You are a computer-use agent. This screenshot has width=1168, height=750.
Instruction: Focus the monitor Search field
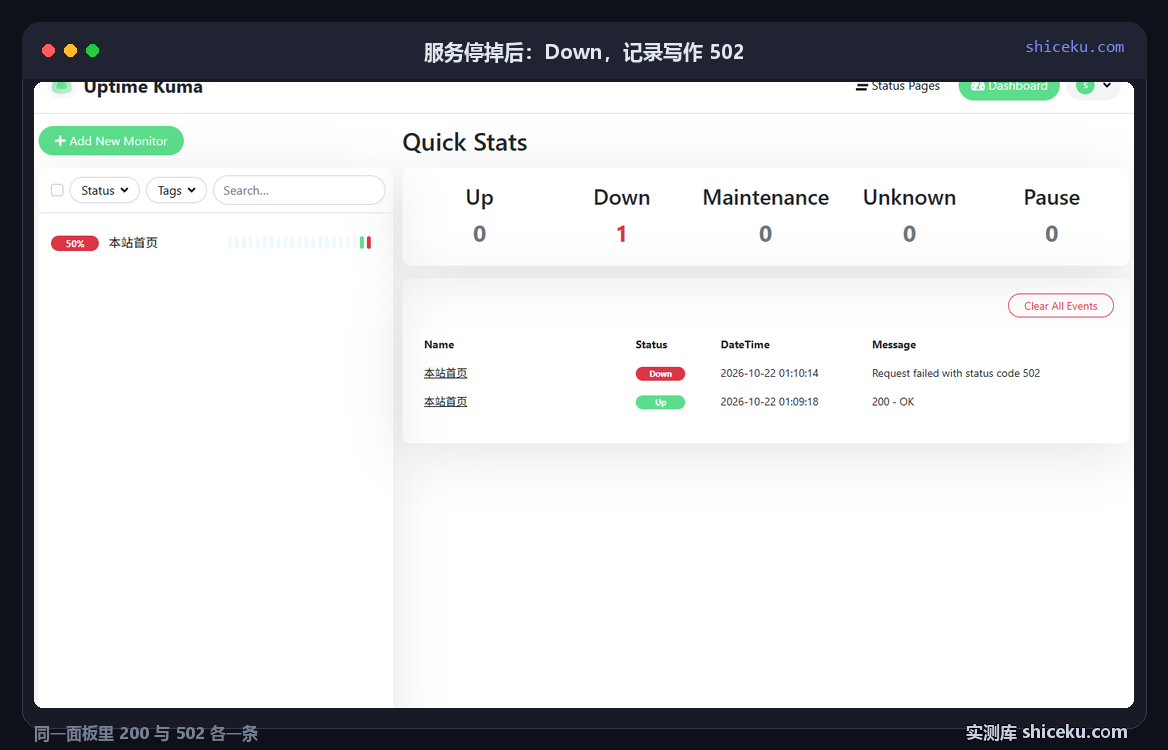coord(299,190)
